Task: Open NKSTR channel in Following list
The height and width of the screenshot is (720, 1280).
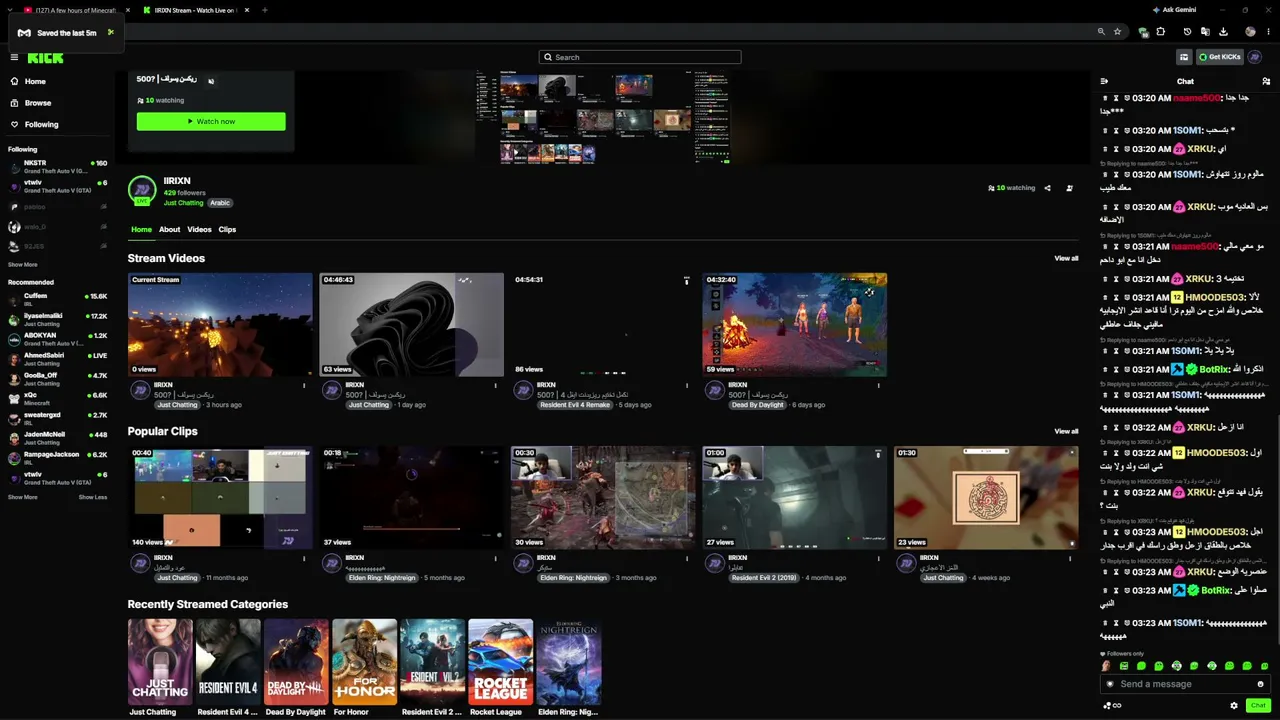Action: 58,166
